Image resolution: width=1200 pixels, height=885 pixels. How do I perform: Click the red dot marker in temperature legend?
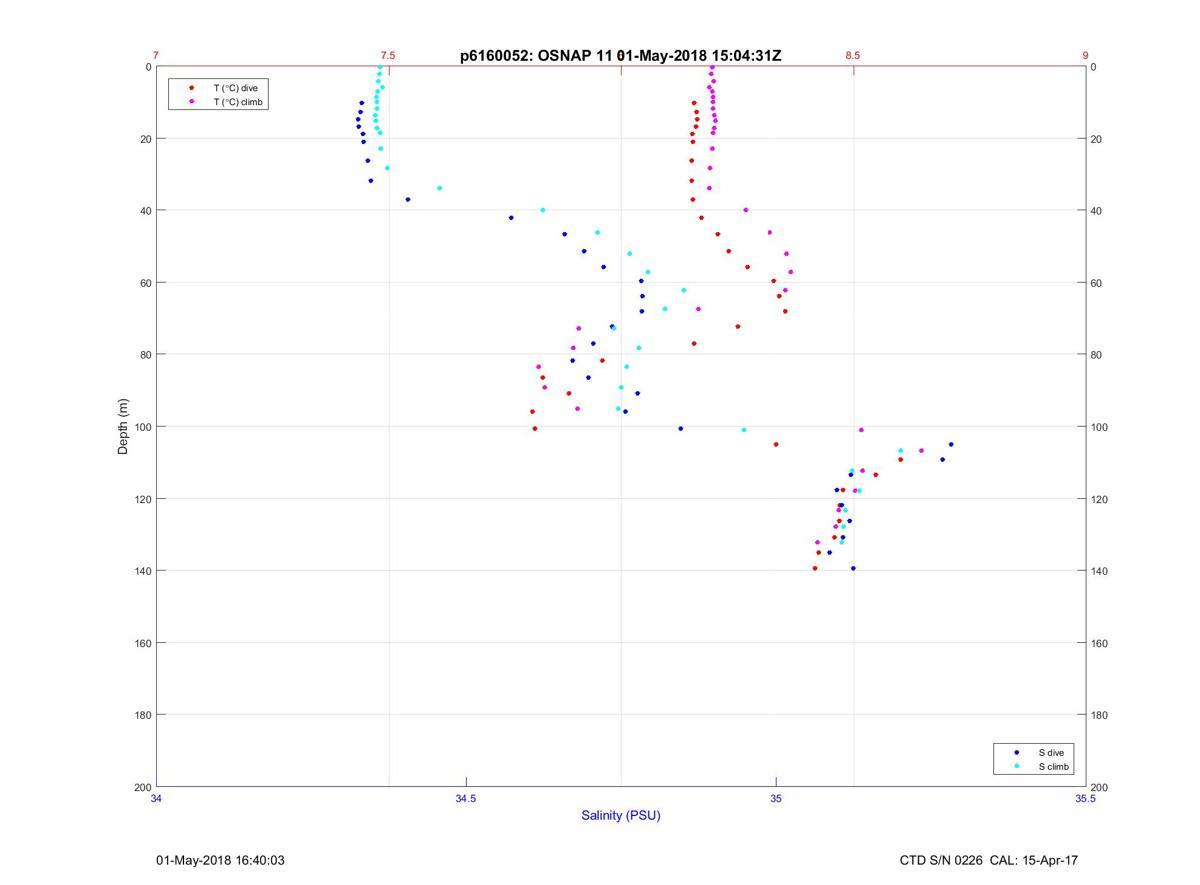(192, 88)
